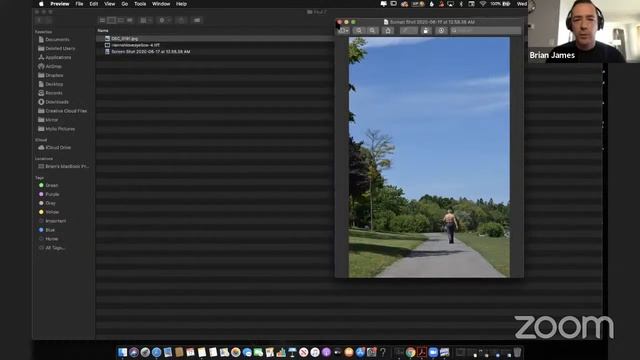640x360 pixels.
Task: Switch Finder to column view
Action: 121,20
